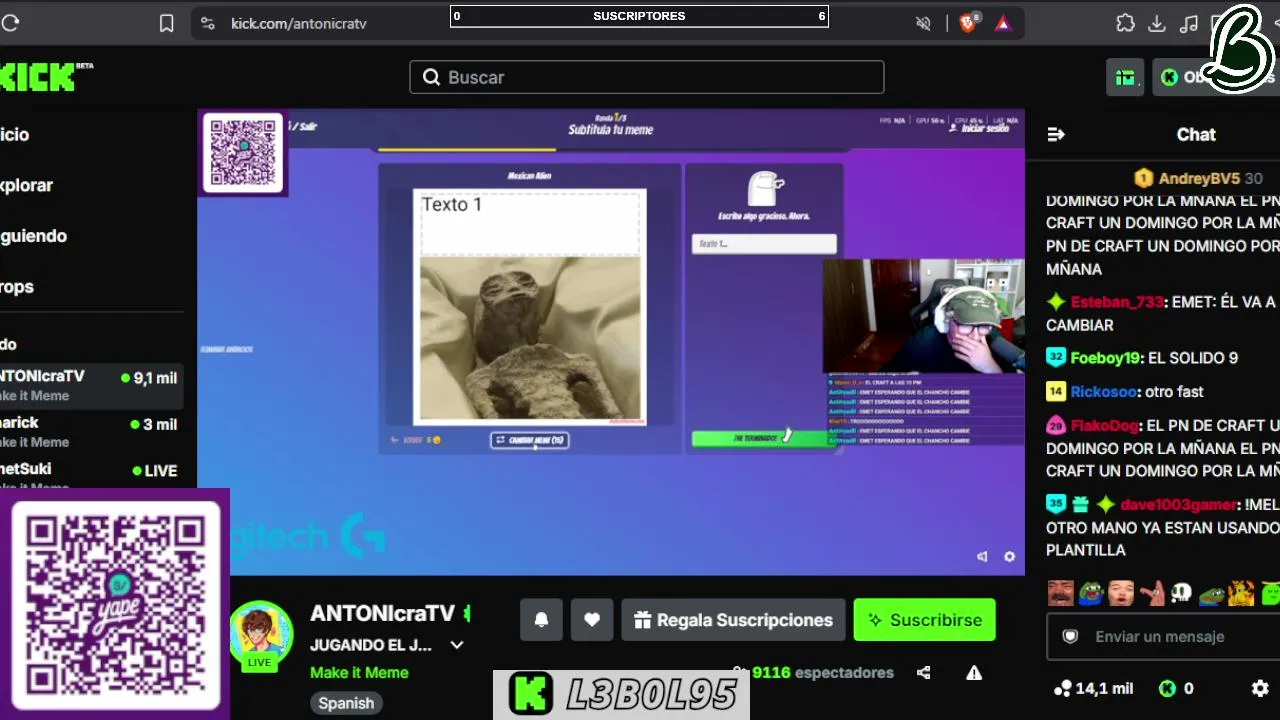1280x720 pixels.
Task: Click the Suscribirse button
Action: 925,620
